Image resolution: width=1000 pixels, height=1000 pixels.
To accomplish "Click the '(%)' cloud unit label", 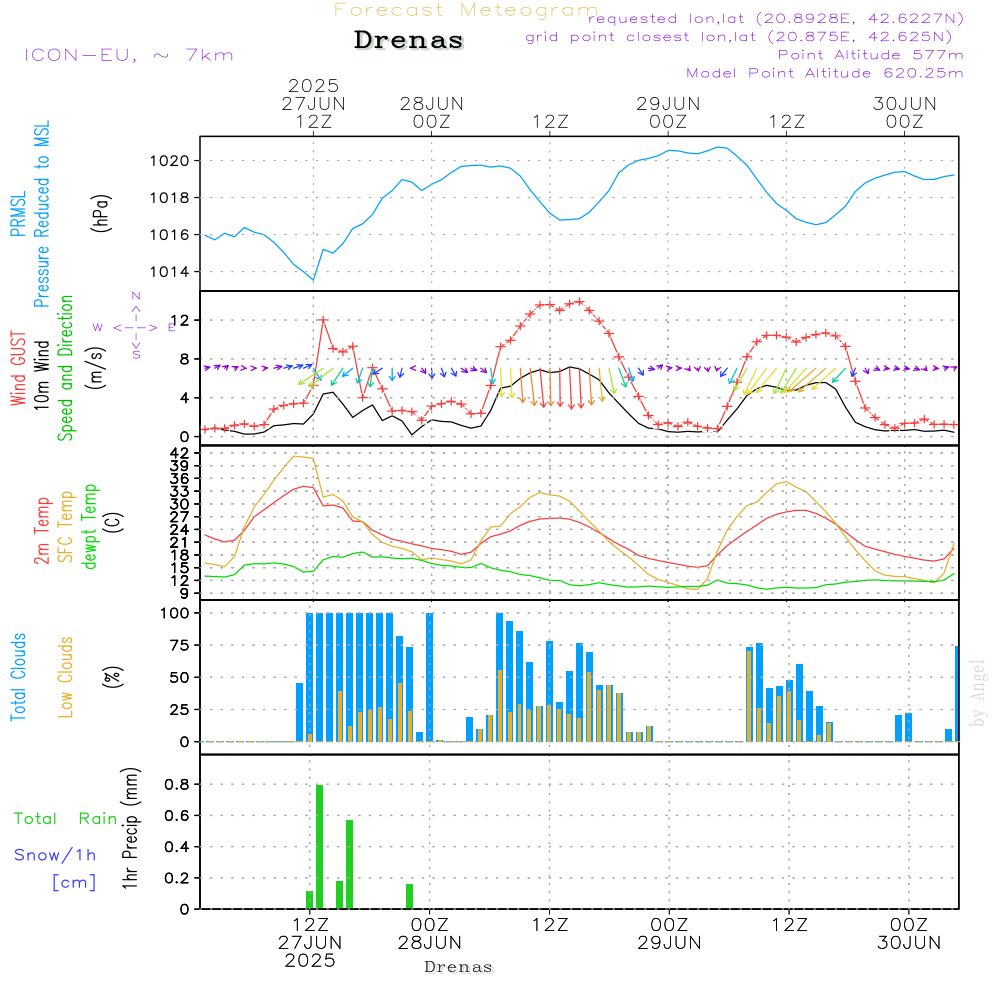I will pos(112,677).
